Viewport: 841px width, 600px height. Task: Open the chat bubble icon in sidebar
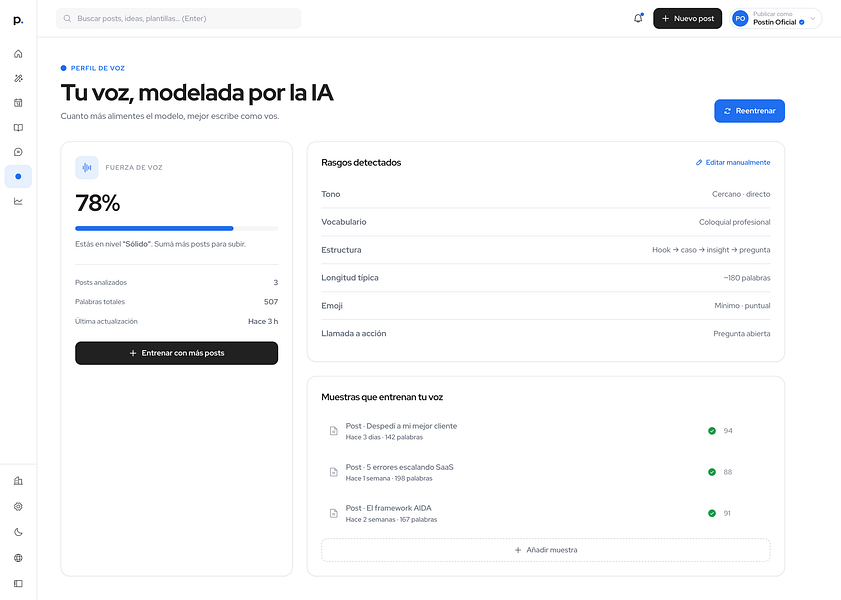pyautogui.click(x=18, y=152)
